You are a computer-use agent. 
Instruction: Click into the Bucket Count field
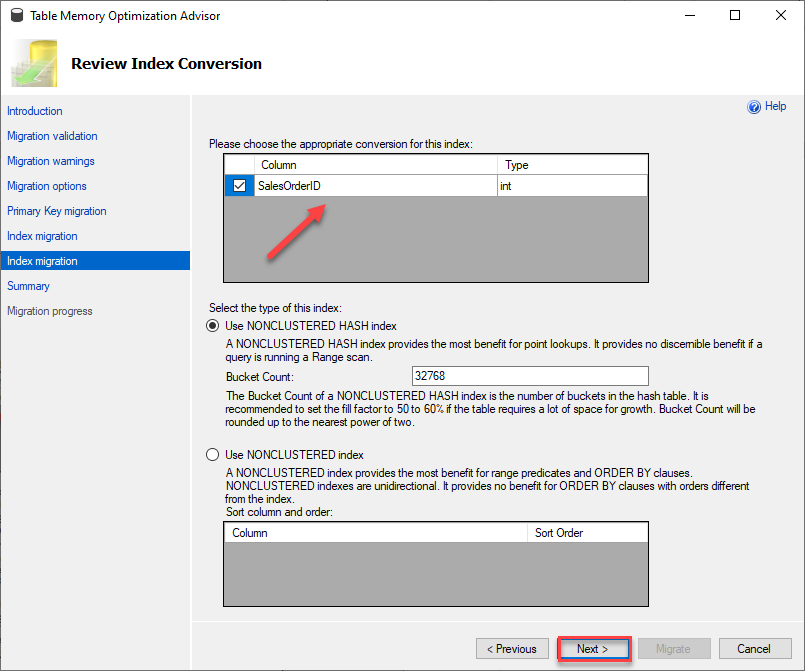[x=530, y=376]
